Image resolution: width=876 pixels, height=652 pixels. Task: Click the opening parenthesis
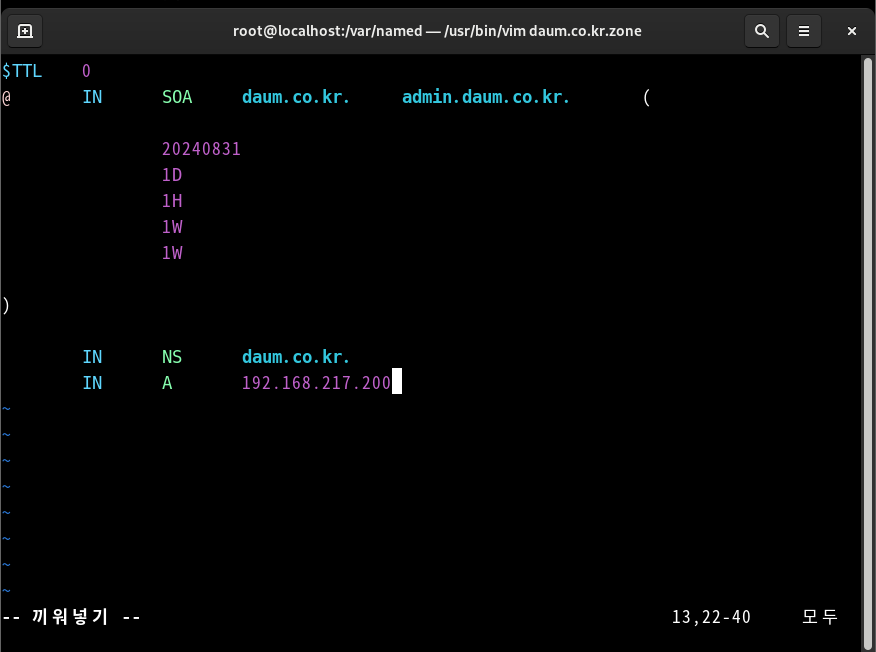(646, 98)
